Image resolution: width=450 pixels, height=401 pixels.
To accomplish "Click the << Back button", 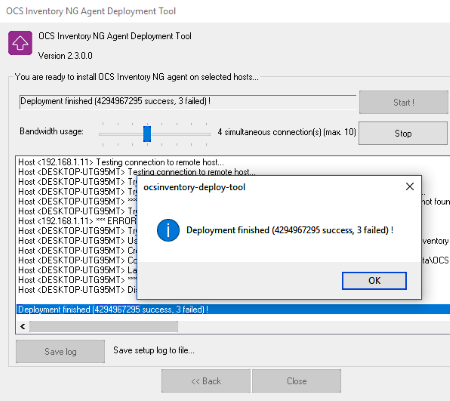I will pyautogui.click(x=206, y=381).
